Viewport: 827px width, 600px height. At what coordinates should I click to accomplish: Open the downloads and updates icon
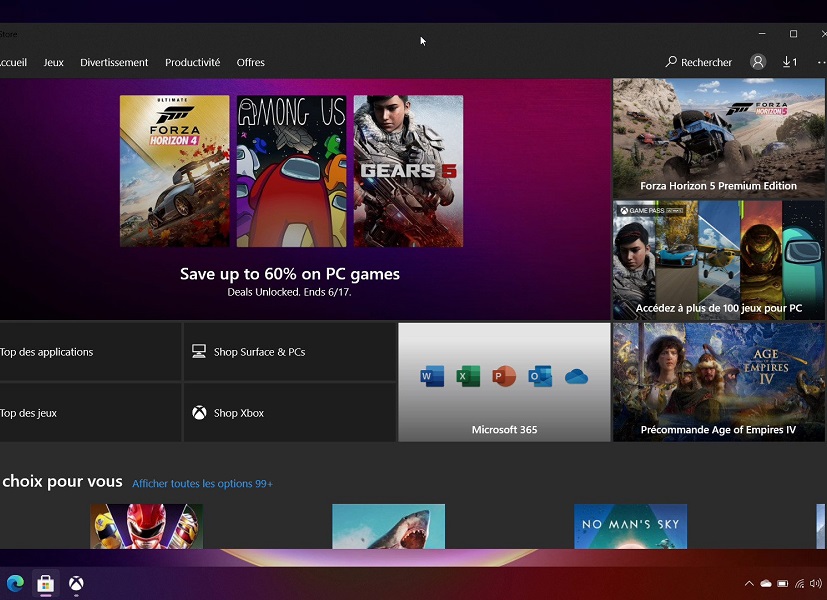pos(789,62)
